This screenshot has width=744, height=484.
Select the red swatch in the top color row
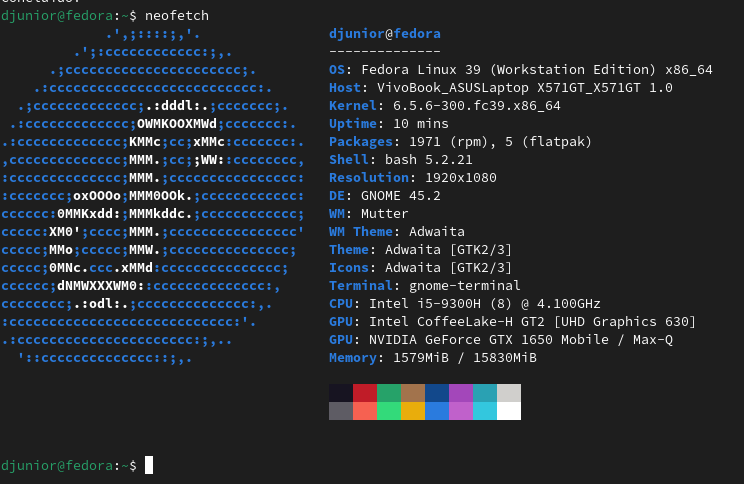[365, 393]
